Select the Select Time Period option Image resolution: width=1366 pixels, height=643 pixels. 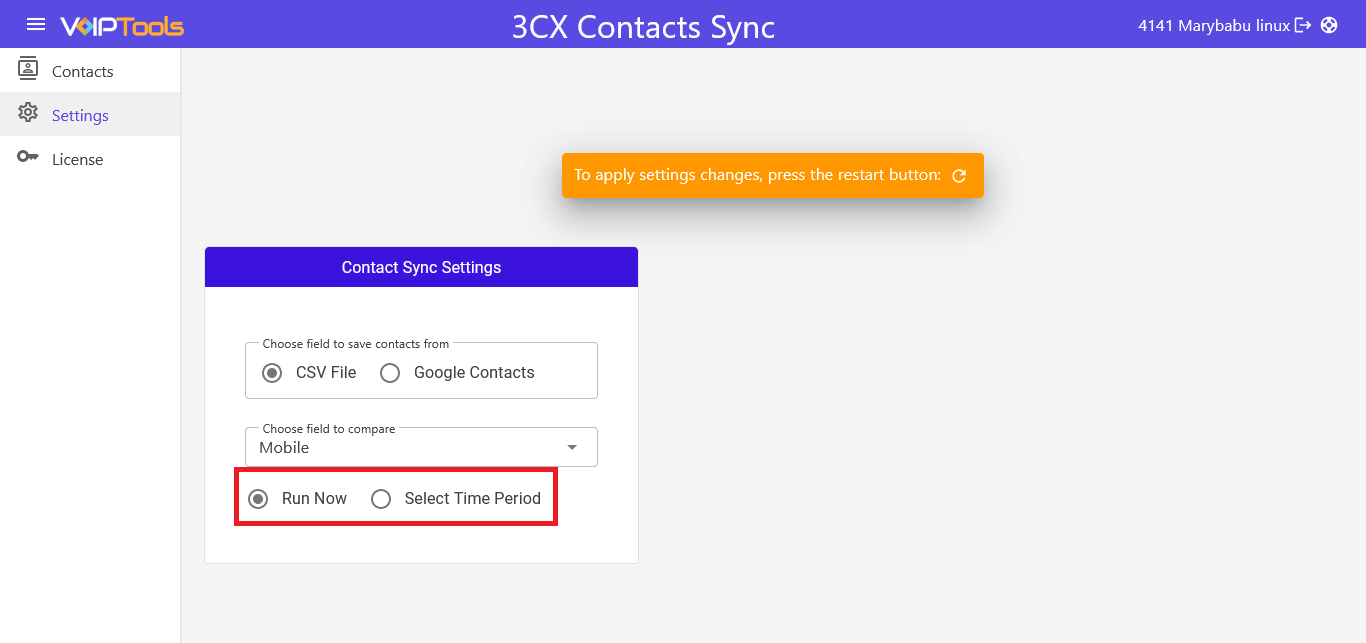(381, 498)
